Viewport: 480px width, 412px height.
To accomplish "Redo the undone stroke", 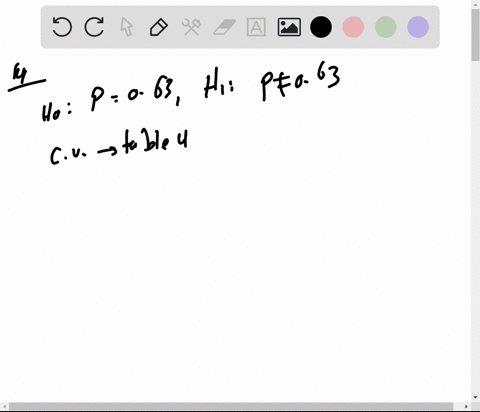I will (x=94, y=27).
